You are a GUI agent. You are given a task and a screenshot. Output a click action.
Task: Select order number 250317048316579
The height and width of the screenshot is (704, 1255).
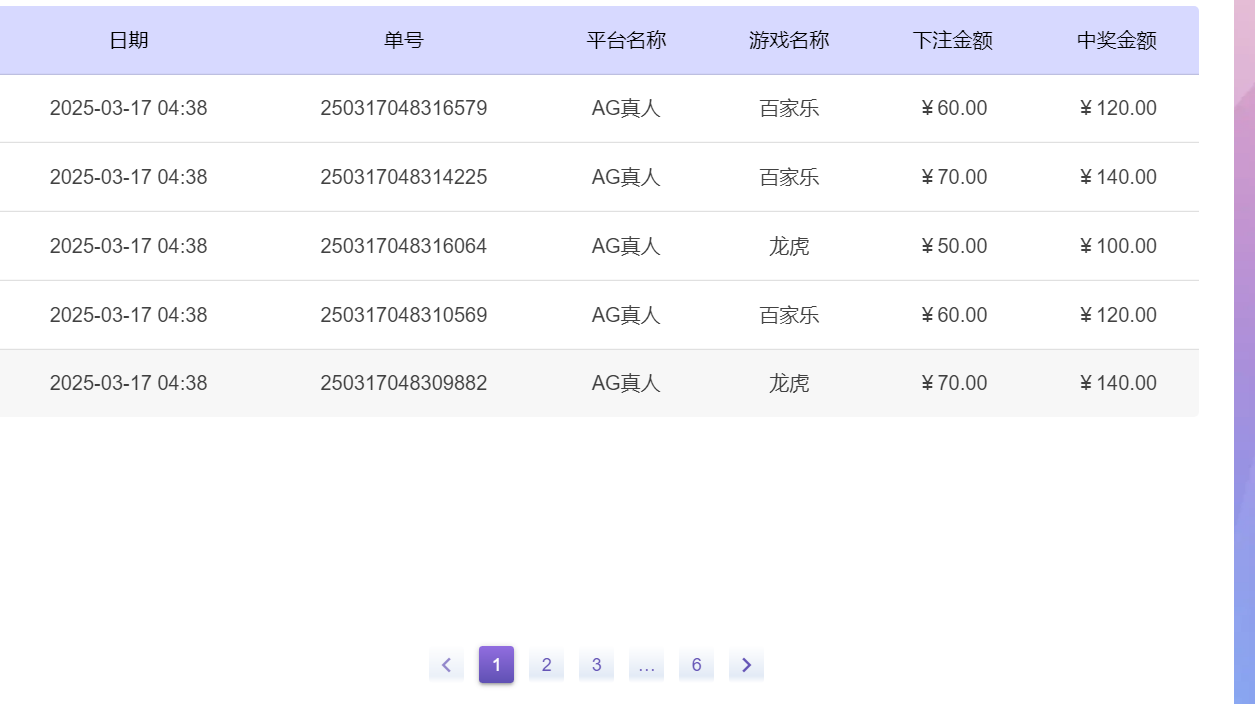tap(405, 108)
